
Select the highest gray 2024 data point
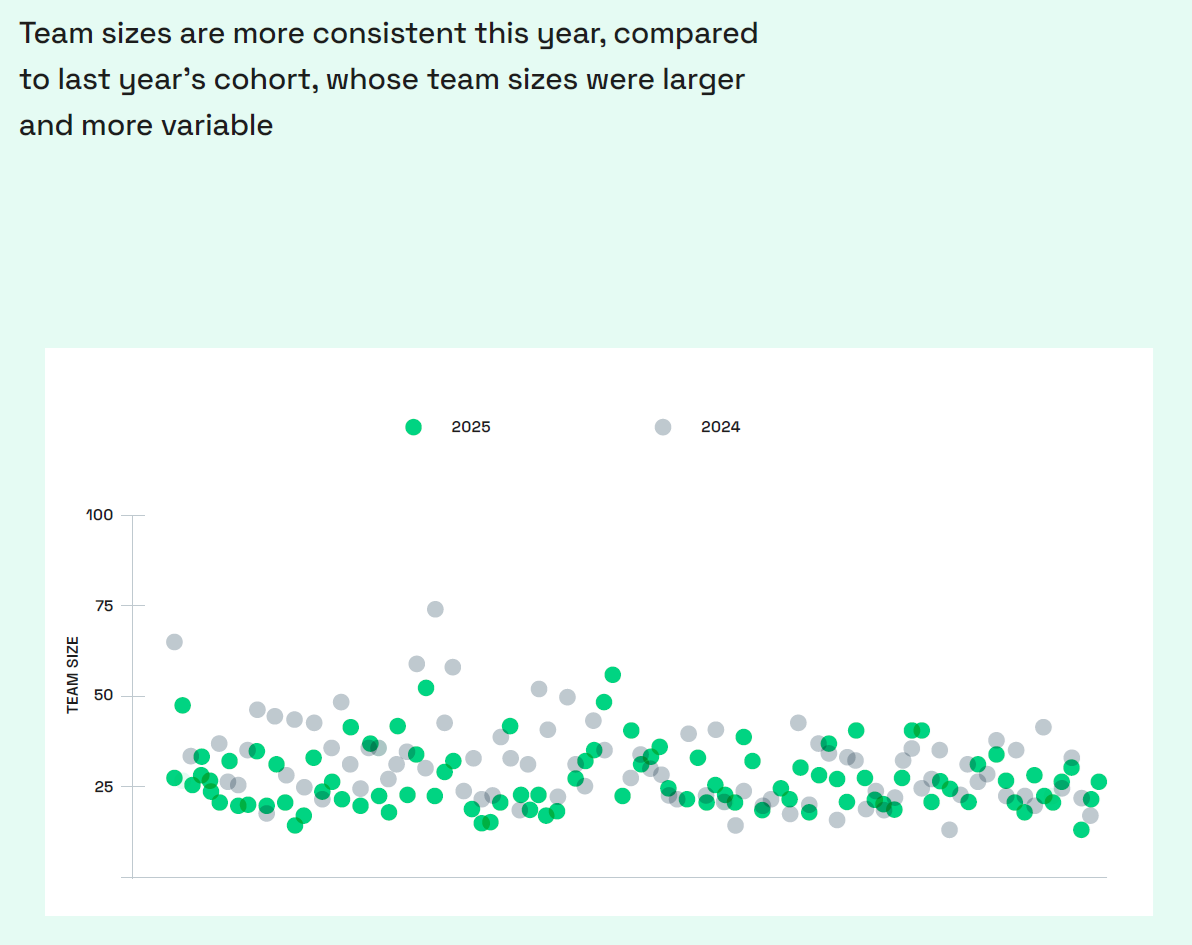pyautogui.click(x=435, y=609)
